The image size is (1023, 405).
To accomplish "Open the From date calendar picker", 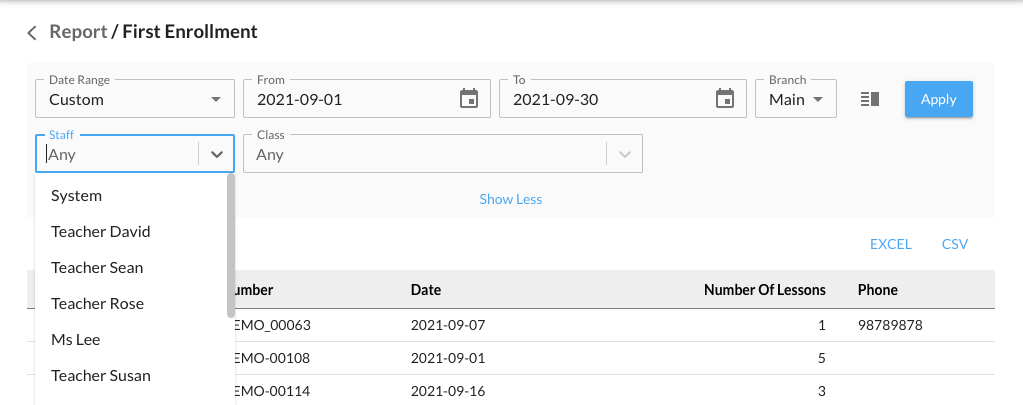I will click(469, 99).
